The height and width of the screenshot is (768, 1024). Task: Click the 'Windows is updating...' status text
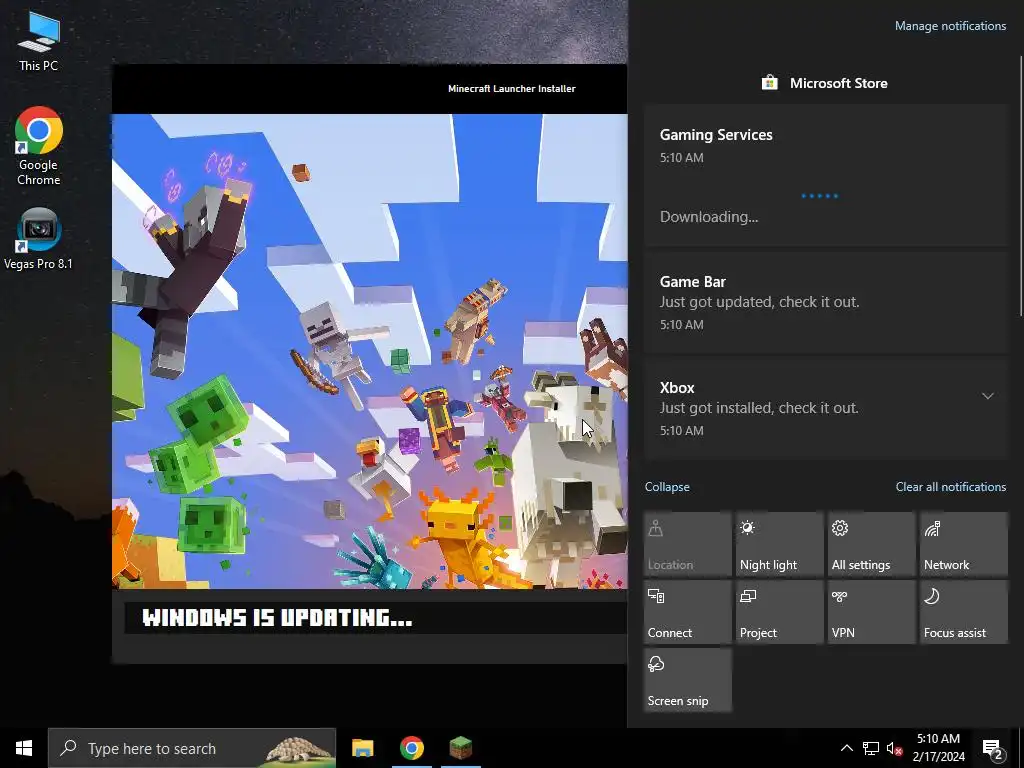[x=278, y=618]
